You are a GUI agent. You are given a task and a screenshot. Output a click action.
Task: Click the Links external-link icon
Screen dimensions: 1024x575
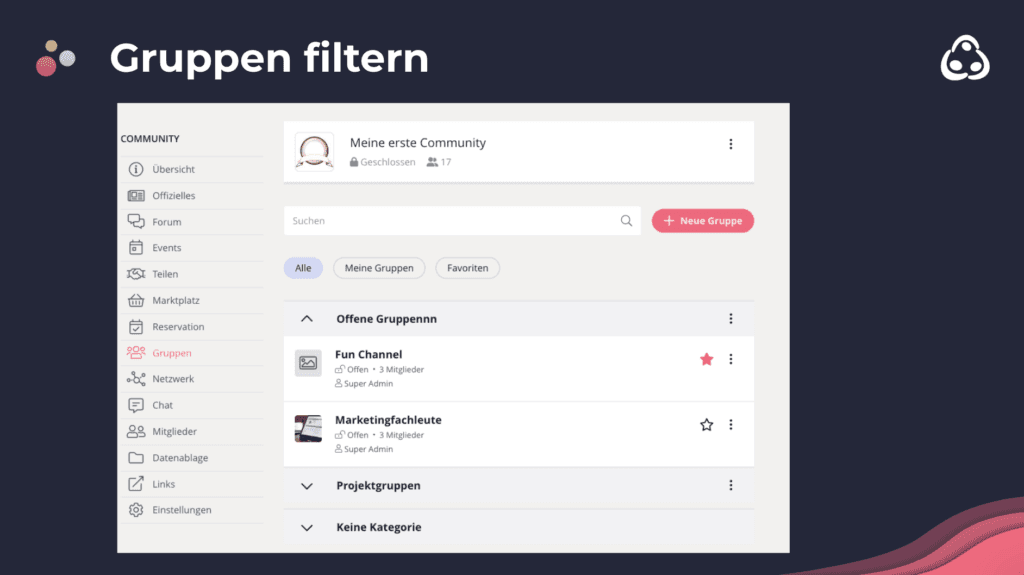point(136,484)
